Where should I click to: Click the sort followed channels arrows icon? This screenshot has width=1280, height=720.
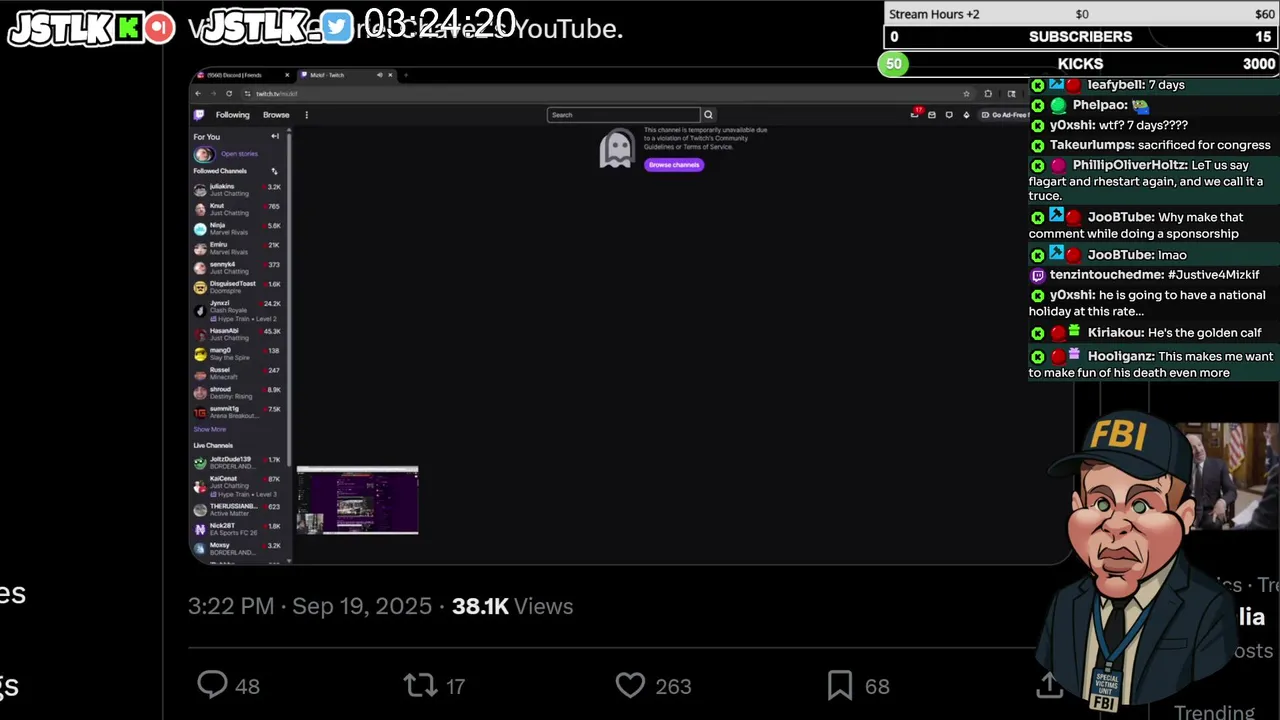[275, 171]
